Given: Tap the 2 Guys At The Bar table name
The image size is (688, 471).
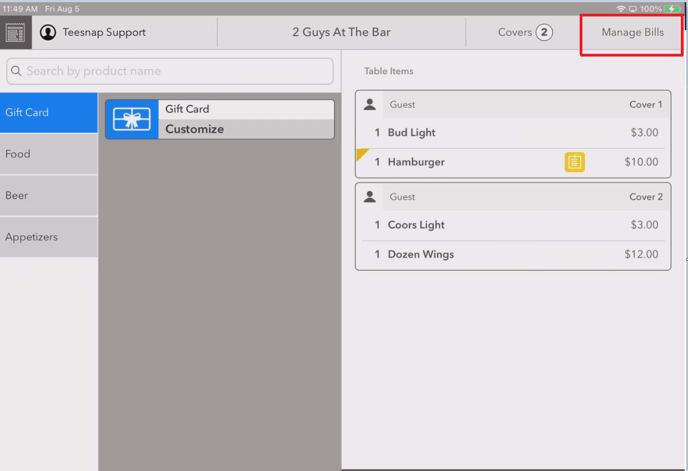Looking at the screenshot, I should [341, 32].
